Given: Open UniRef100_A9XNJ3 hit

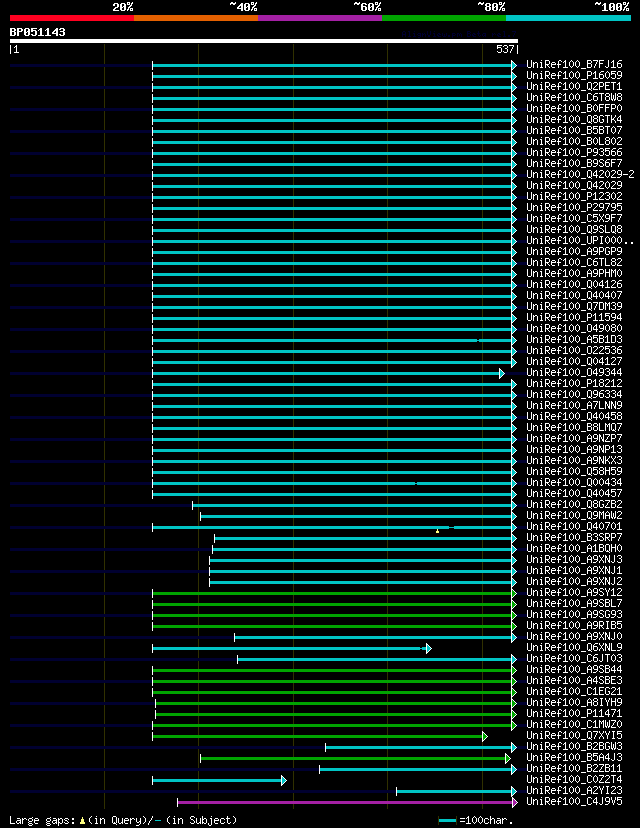Looking at the screenshot, I should [574, 559].
